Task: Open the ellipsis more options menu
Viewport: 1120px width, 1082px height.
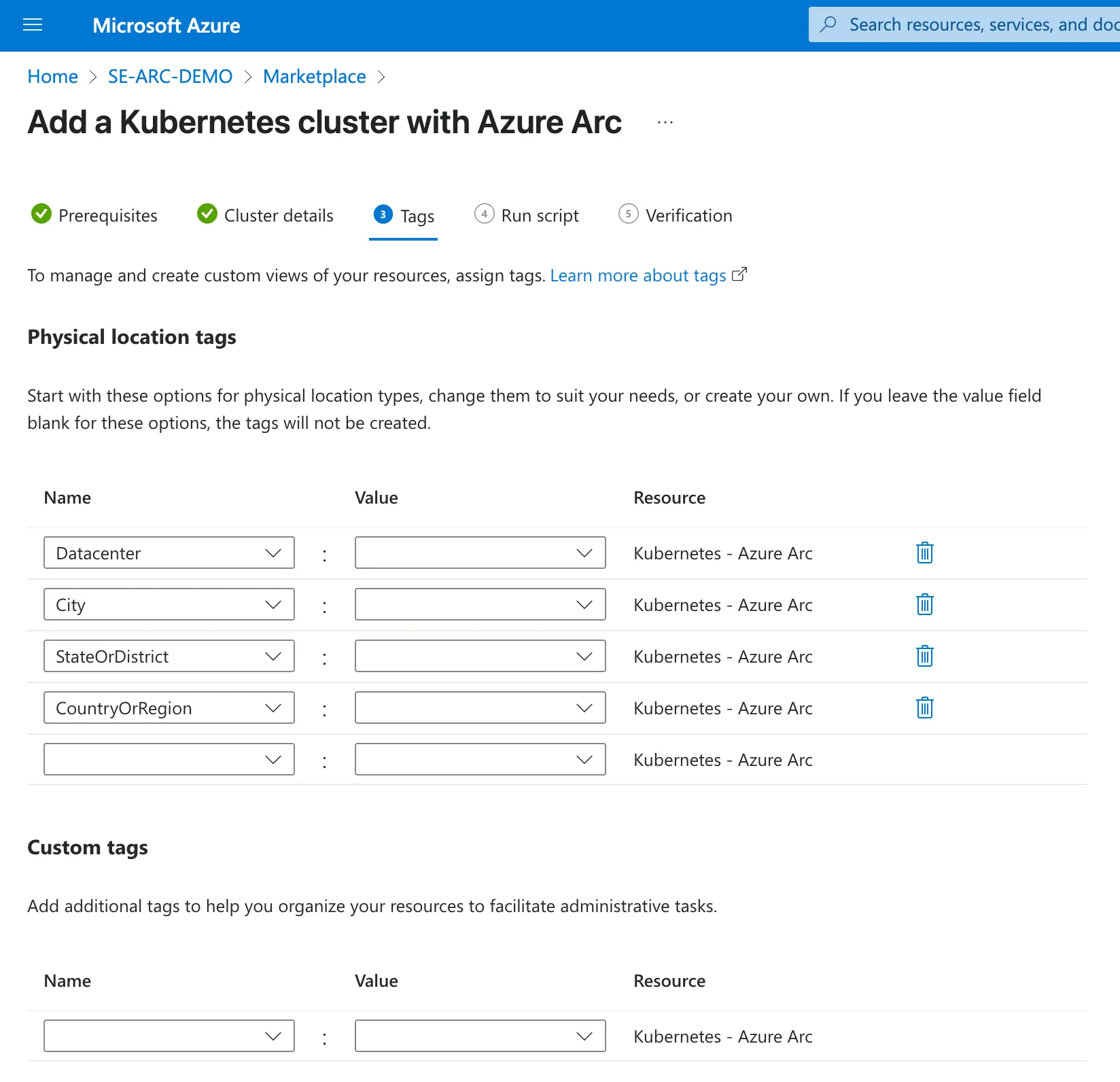Action: [x=665, y=123]
